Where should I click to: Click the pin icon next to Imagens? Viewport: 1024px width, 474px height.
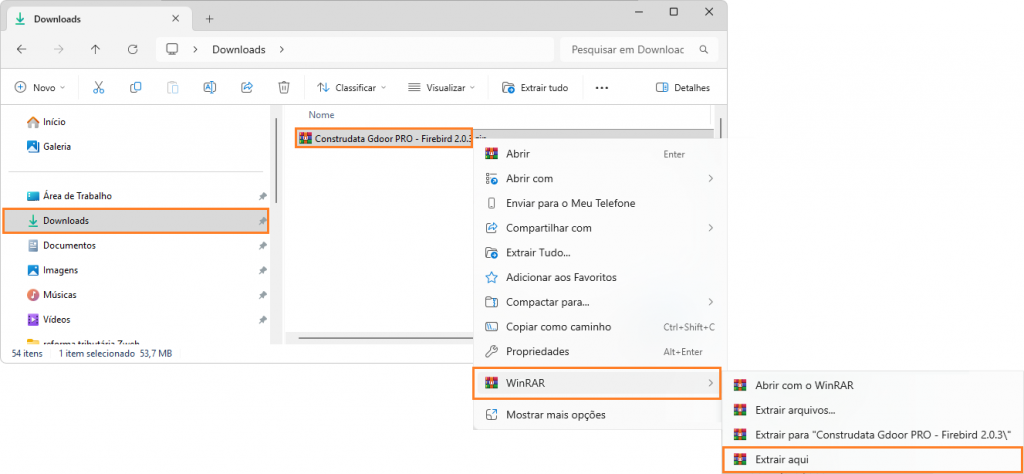[262, 270]
